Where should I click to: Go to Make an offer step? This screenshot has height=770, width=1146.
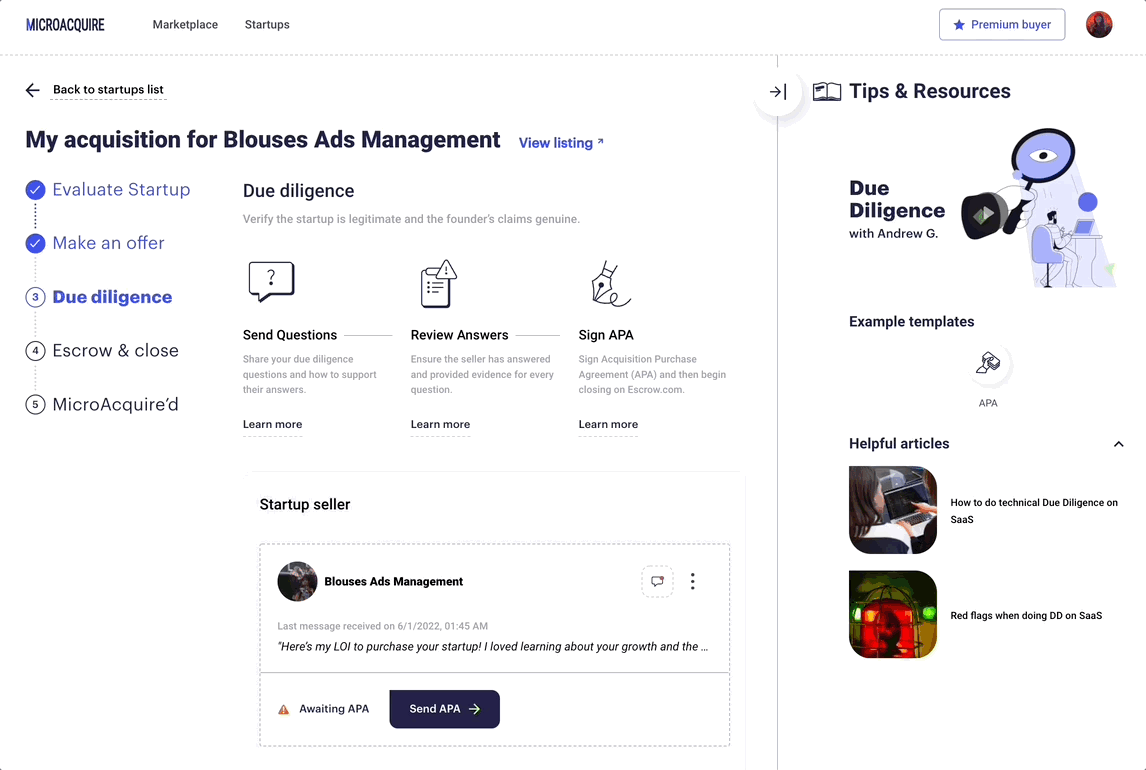[x=108, y=243]
